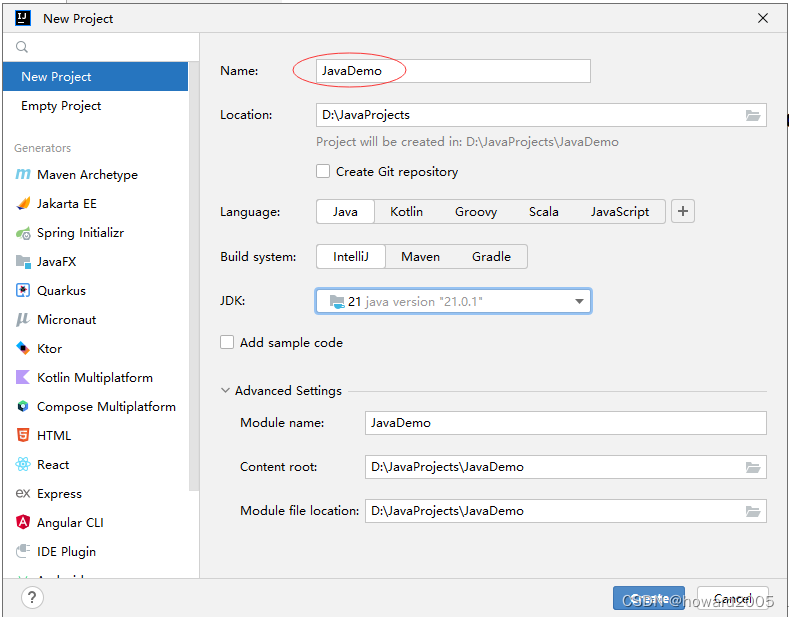Click the Maven Archetype generator icon
This screenshot has height=617, width=789.
23,174
